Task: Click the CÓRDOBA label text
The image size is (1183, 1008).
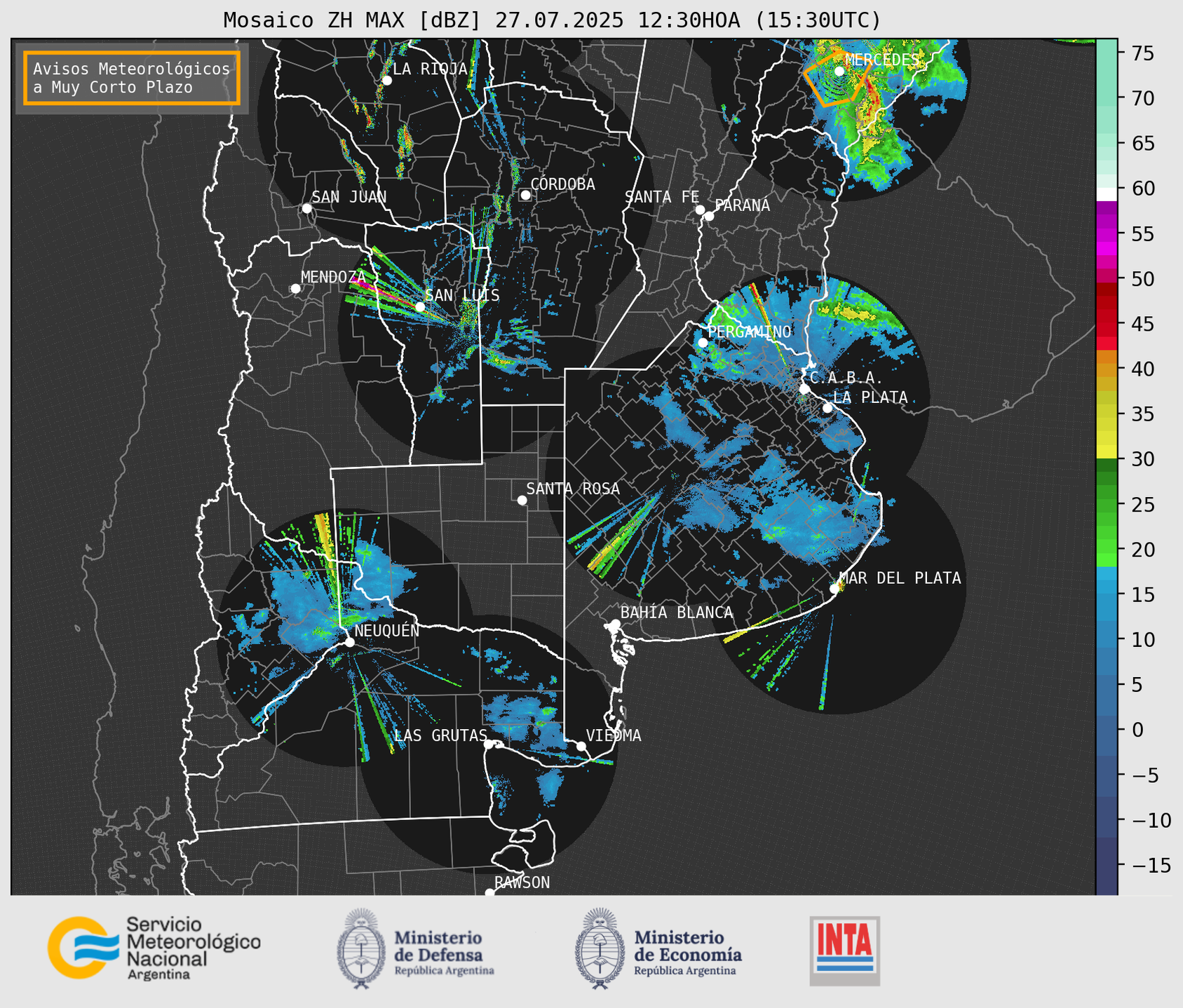Action: coord(562,184)
